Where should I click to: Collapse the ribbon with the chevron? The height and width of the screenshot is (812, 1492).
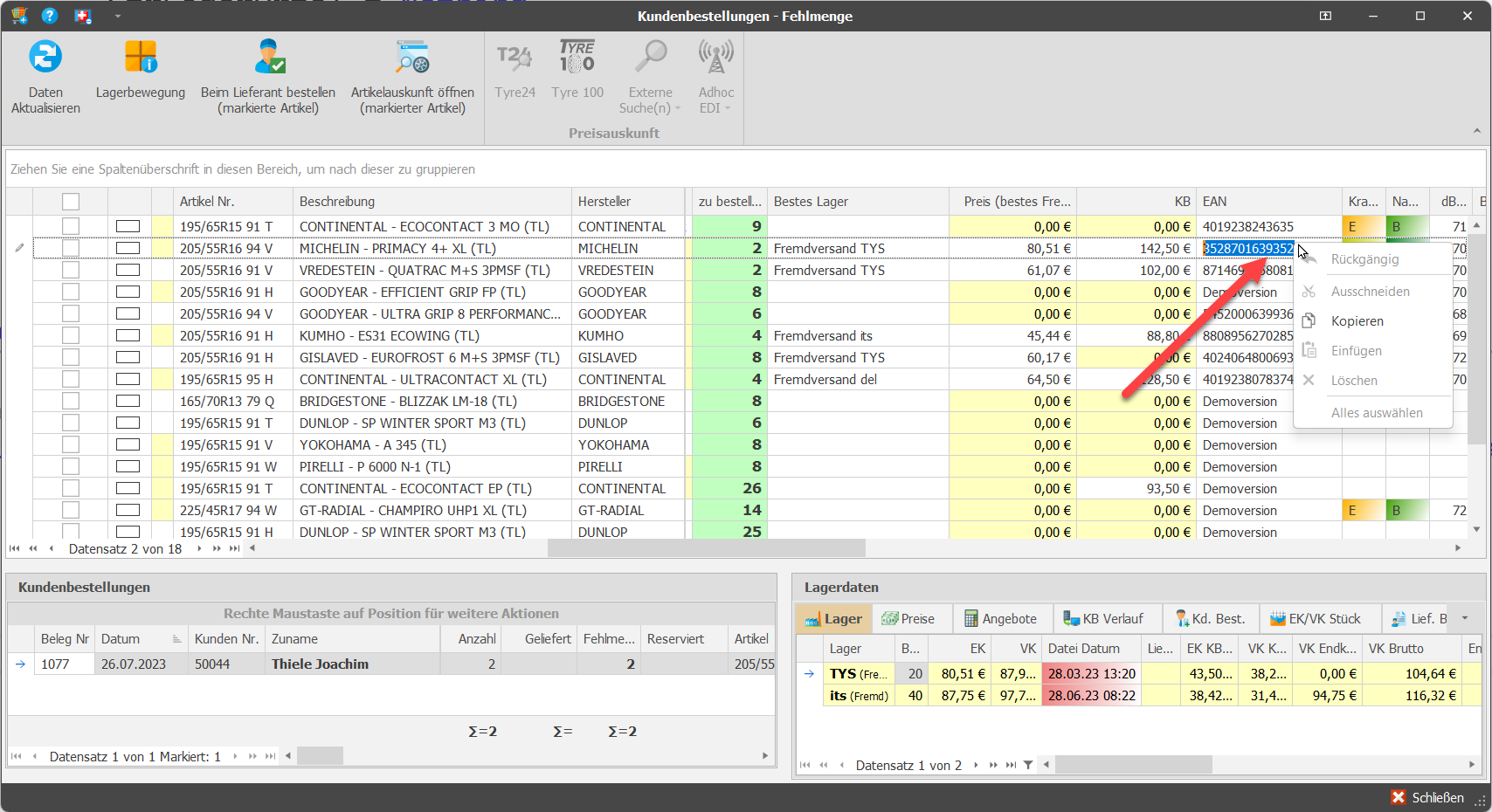(1477, 131)
